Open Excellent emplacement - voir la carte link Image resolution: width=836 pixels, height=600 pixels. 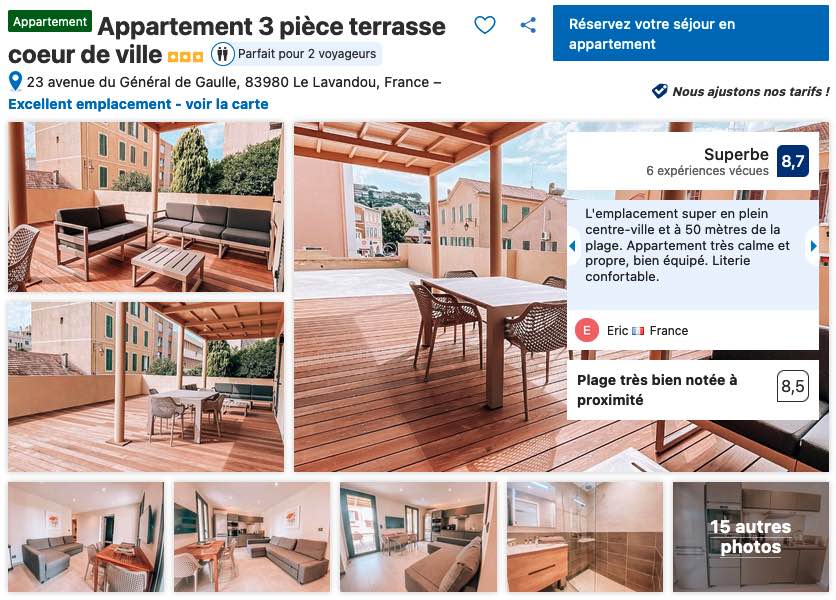[x=138, y=104]
